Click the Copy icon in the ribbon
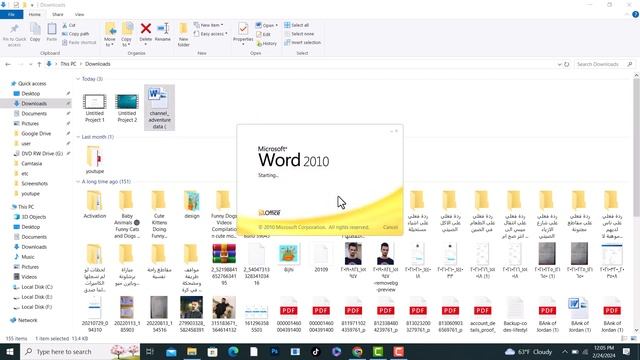 tap(35, 29)
